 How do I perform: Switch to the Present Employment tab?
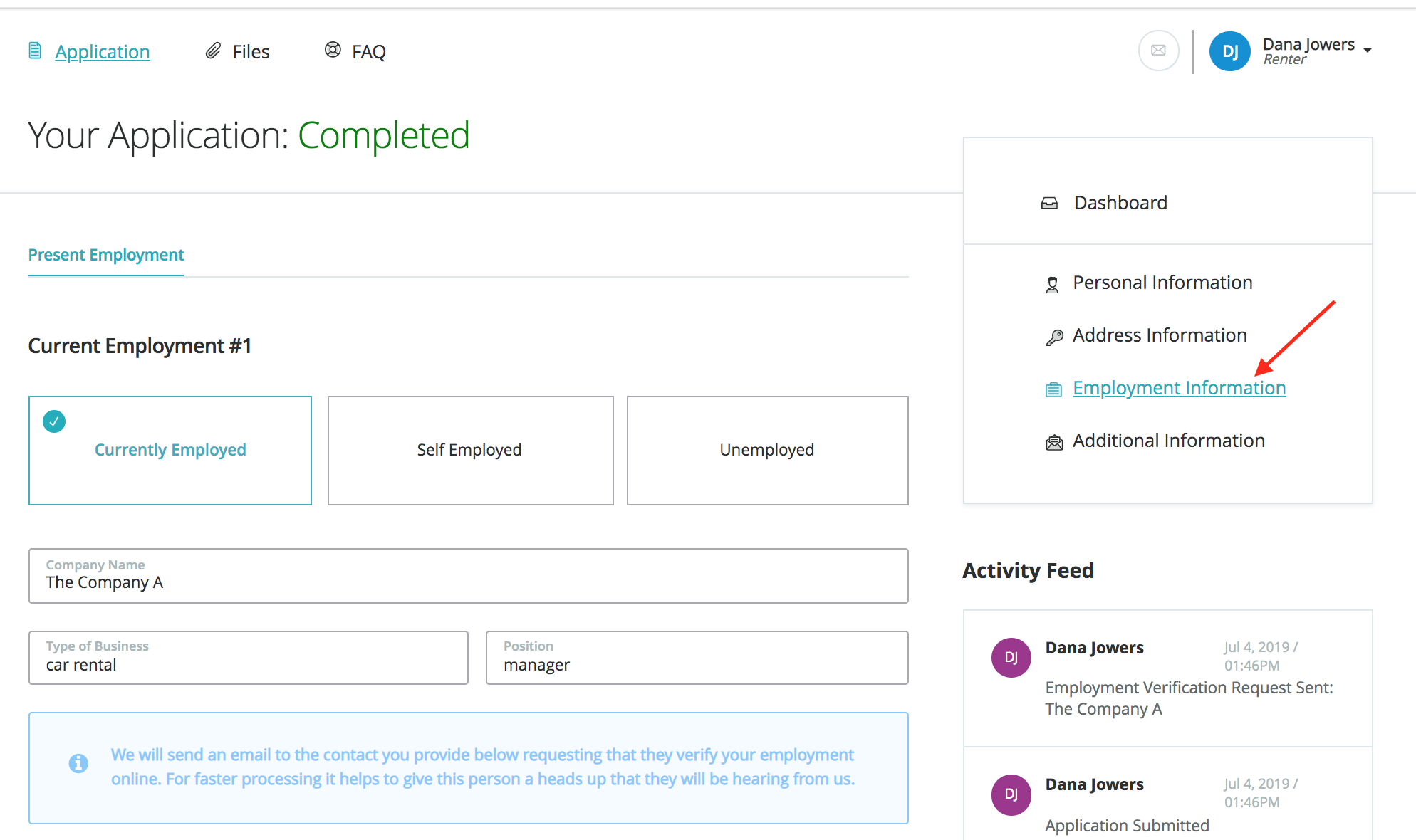click(106, 255)
